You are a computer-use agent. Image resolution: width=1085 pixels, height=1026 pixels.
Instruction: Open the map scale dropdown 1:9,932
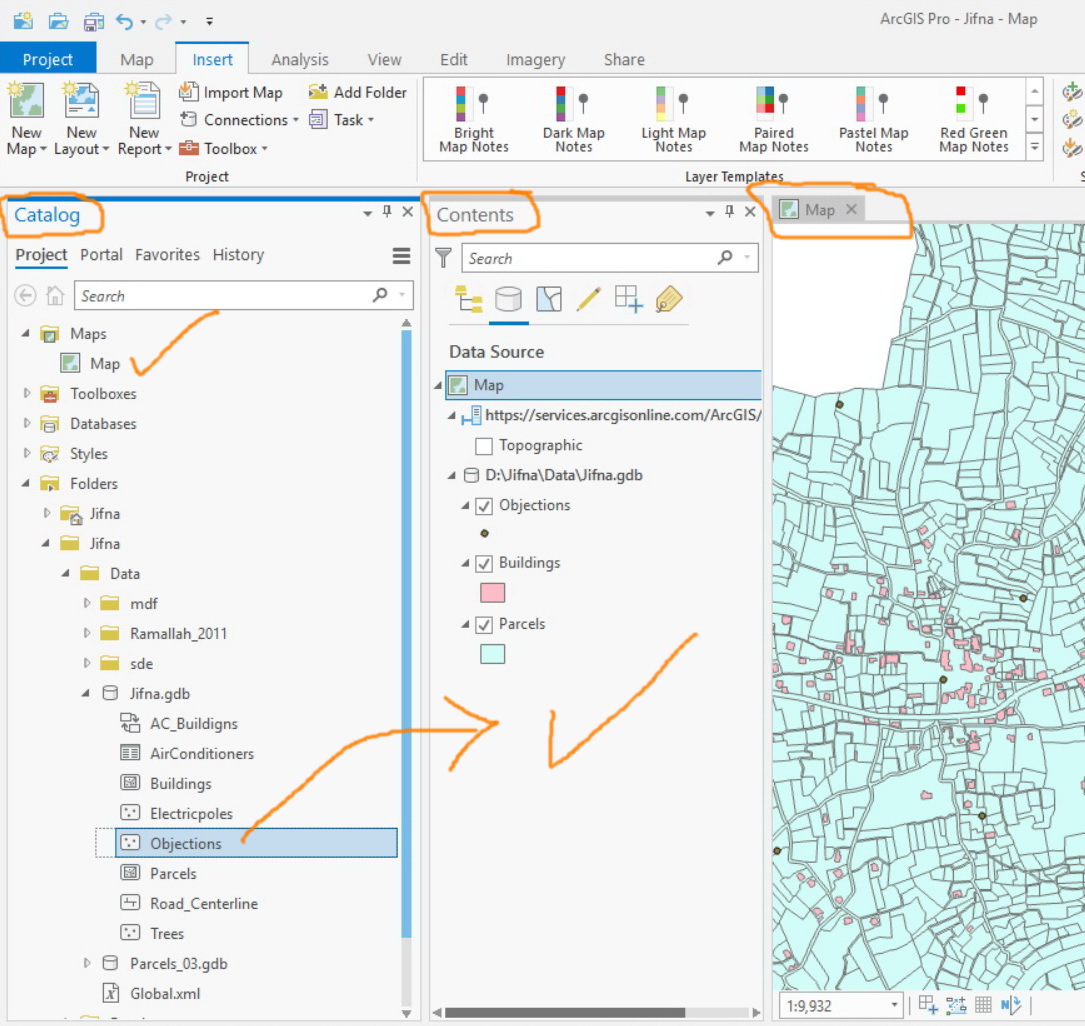[894, 1005]
